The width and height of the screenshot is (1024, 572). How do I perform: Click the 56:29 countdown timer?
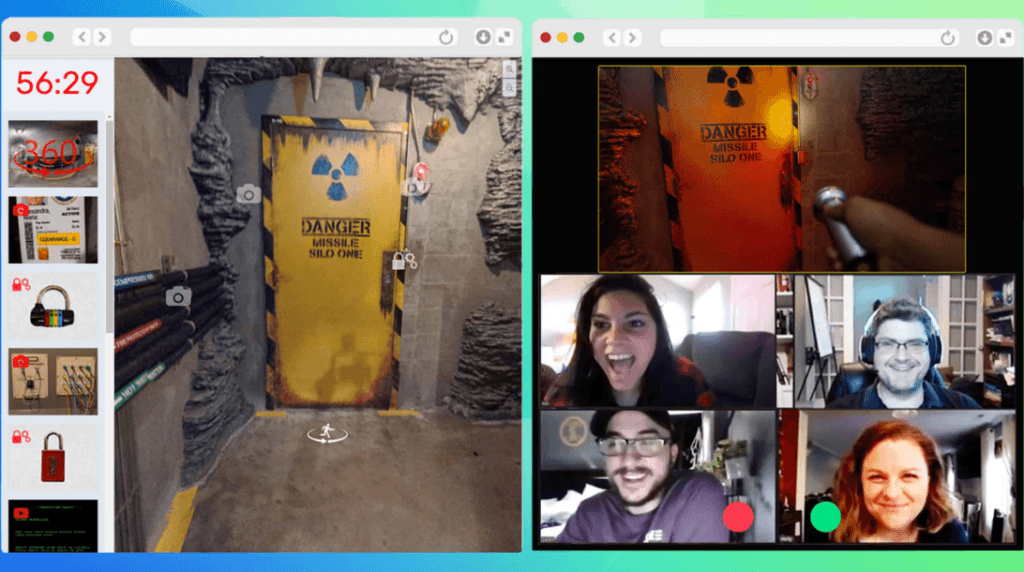57,83
